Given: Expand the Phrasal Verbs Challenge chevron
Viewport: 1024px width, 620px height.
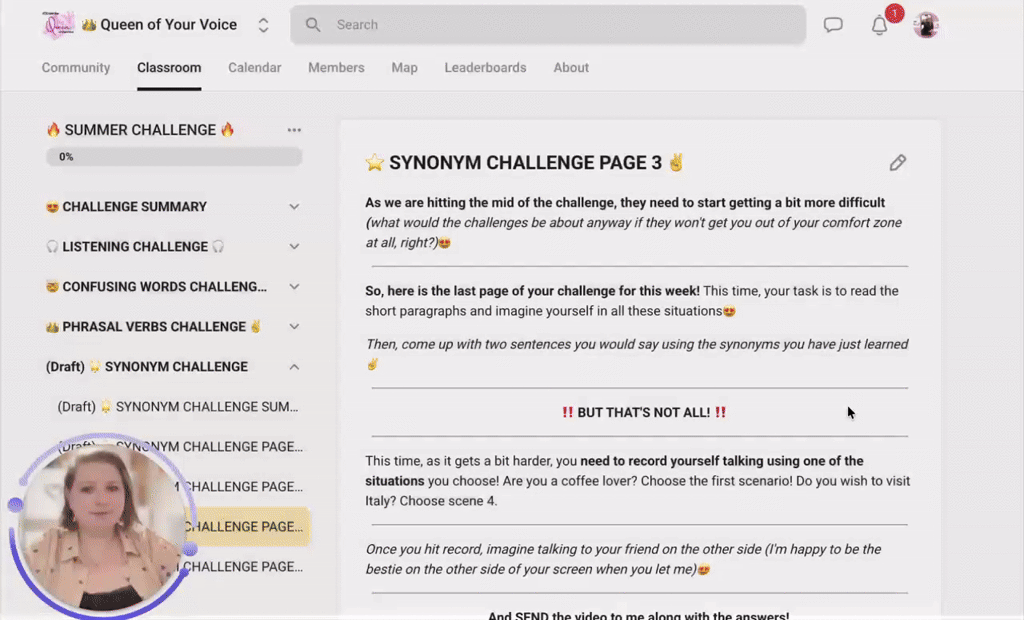Looking at the screenshot, I should click(x=295, y=326).
